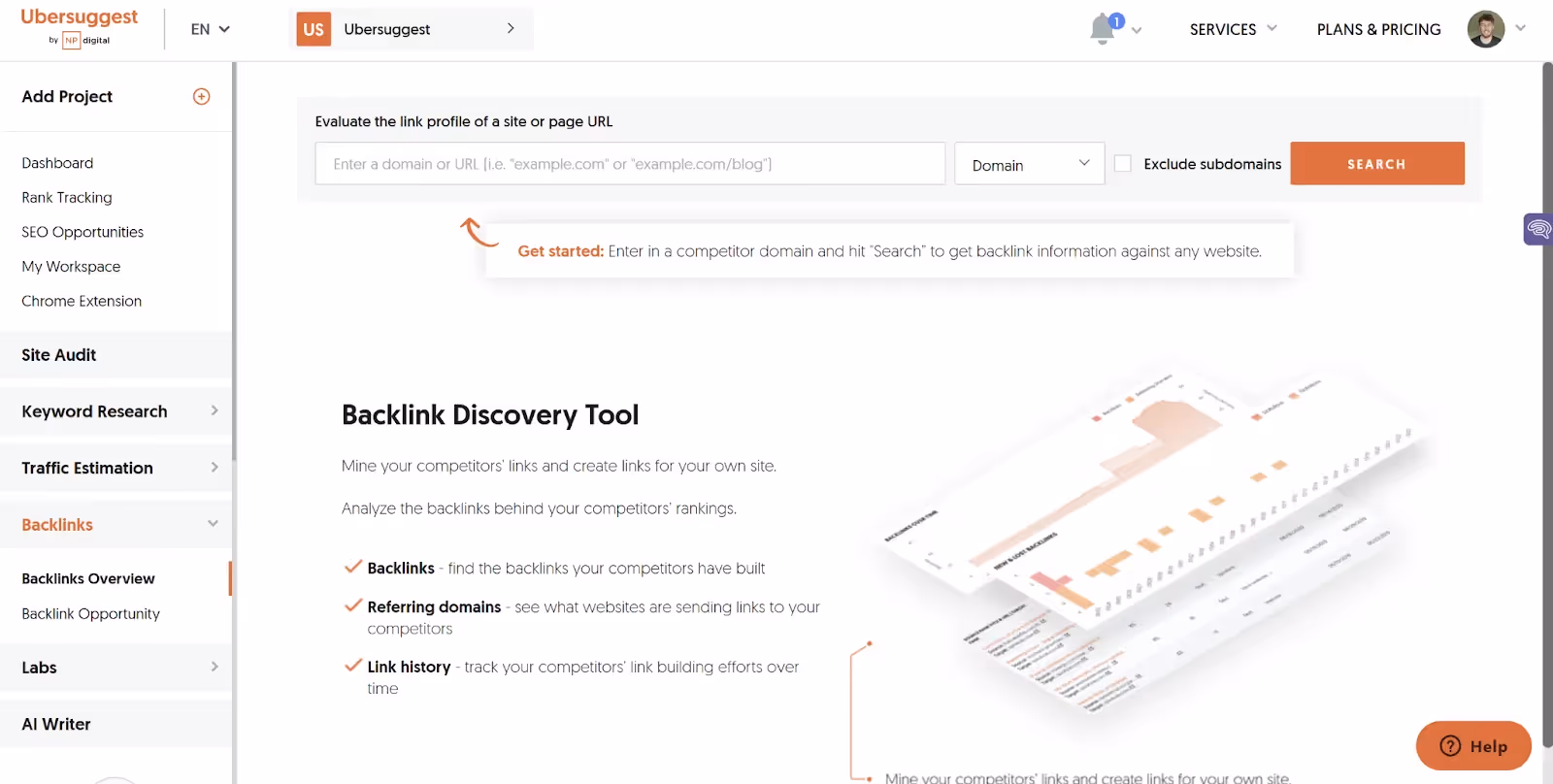The width and height of the screenshot is (1553, 784).
Task: Open the notifications bell
Action: pyautogui.click(x=1103, y=29)
